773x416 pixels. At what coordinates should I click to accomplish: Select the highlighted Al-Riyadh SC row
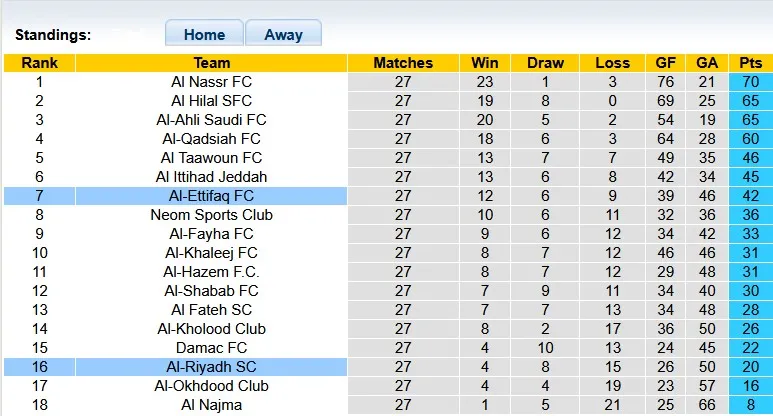211,367
